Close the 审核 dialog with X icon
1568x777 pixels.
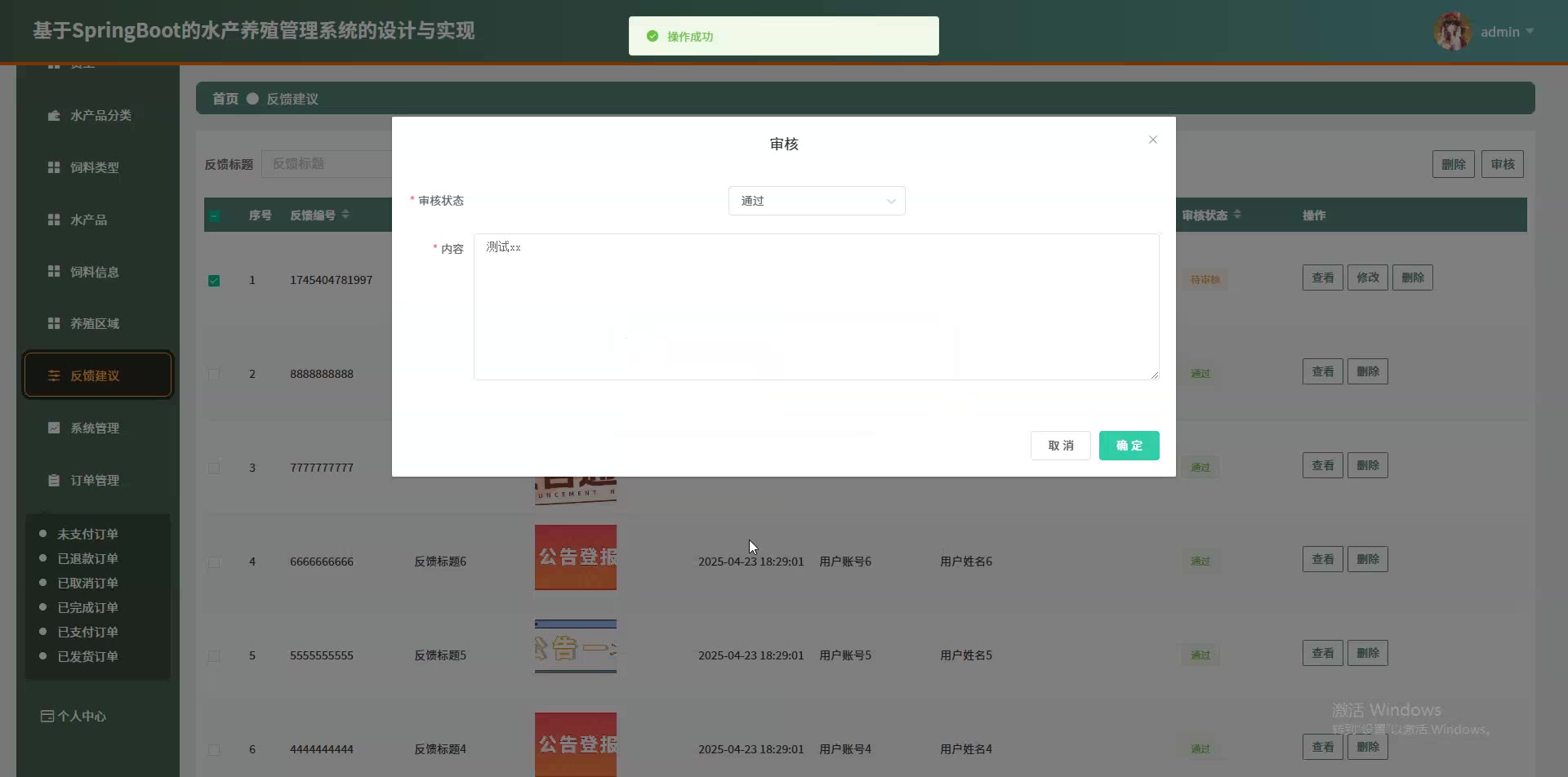[1152, 140]
